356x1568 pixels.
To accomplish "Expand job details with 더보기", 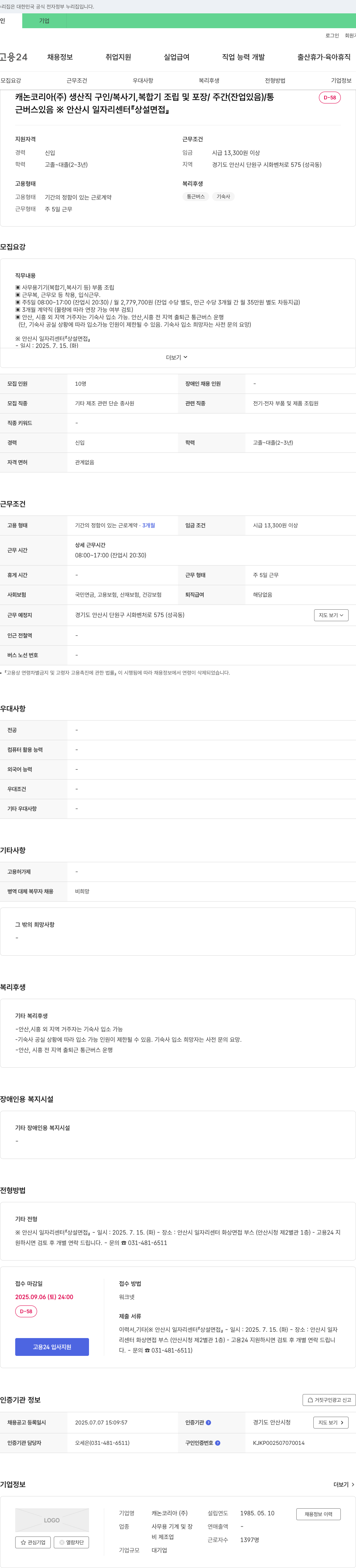I will [x=177, y=357].
